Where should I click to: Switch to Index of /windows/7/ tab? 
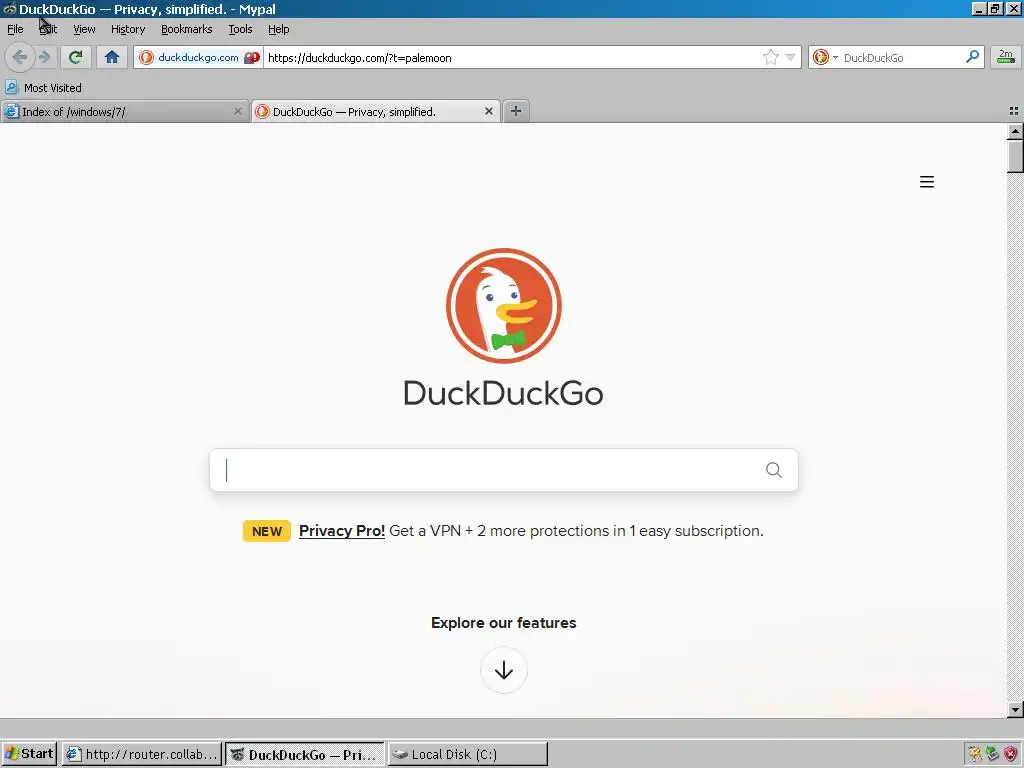click(x=125, y=112)
